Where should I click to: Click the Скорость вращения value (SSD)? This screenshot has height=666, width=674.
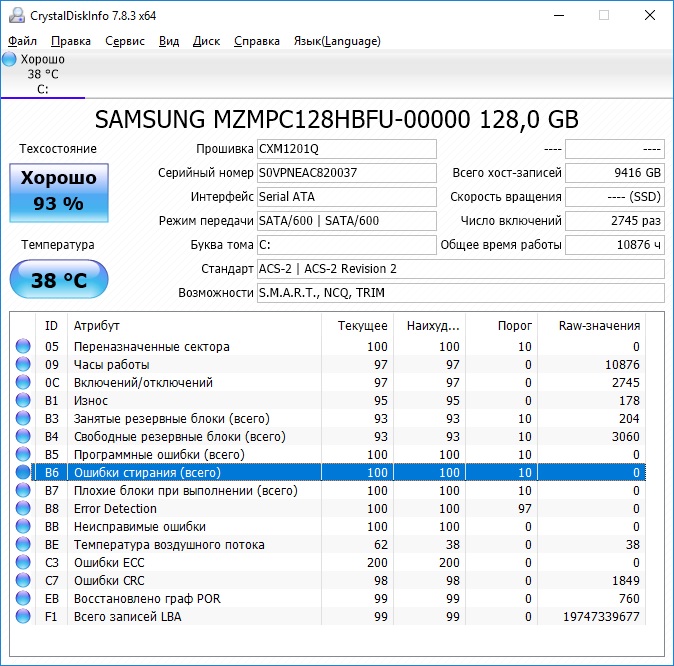(x=615, y=197)
